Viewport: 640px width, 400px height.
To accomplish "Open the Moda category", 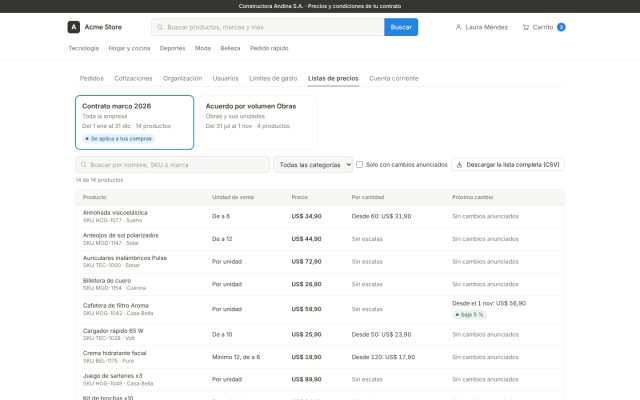I will [x=203, y=48].
